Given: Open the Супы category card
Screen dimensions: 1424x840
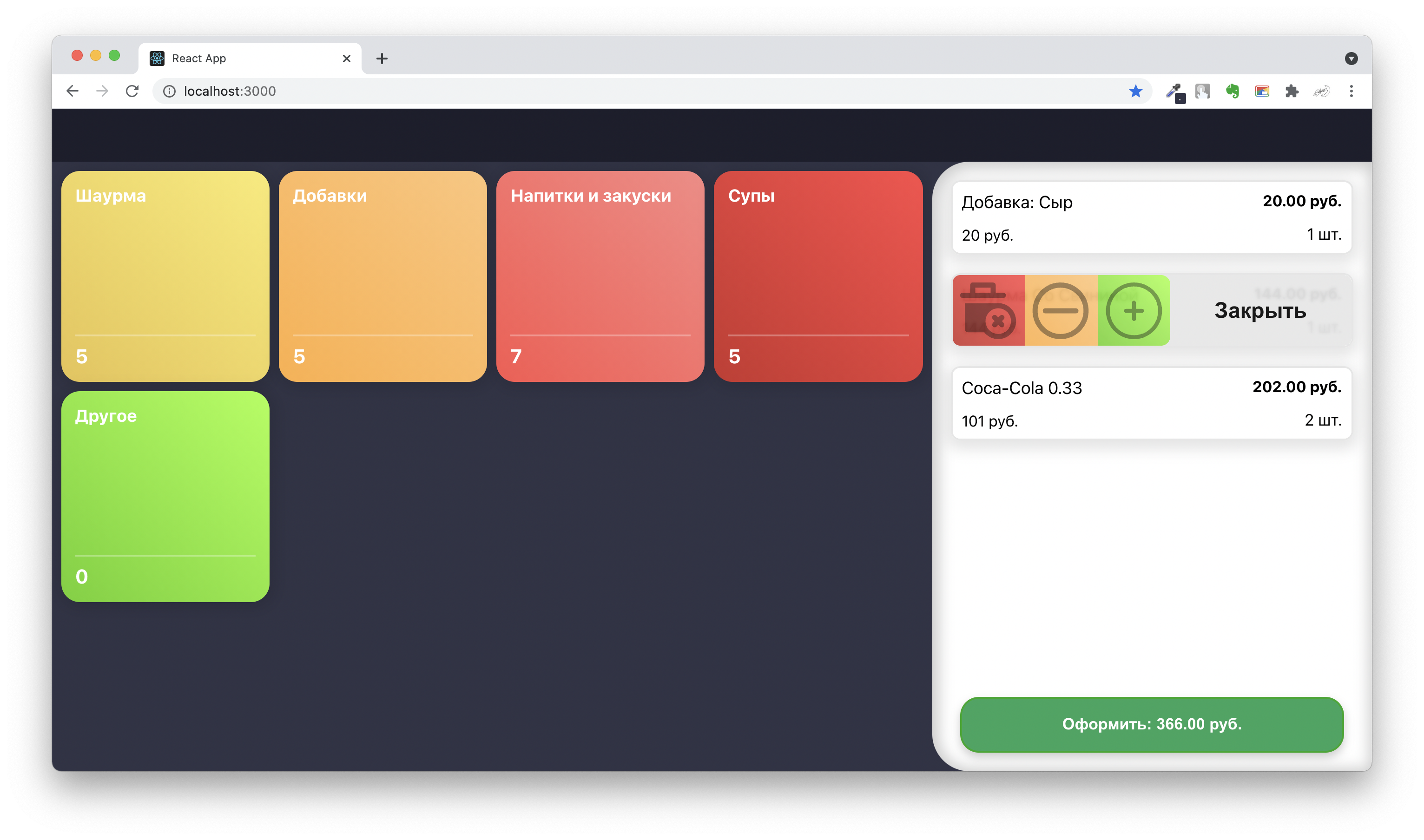Looking at the screenshot, I should point(818,276).
